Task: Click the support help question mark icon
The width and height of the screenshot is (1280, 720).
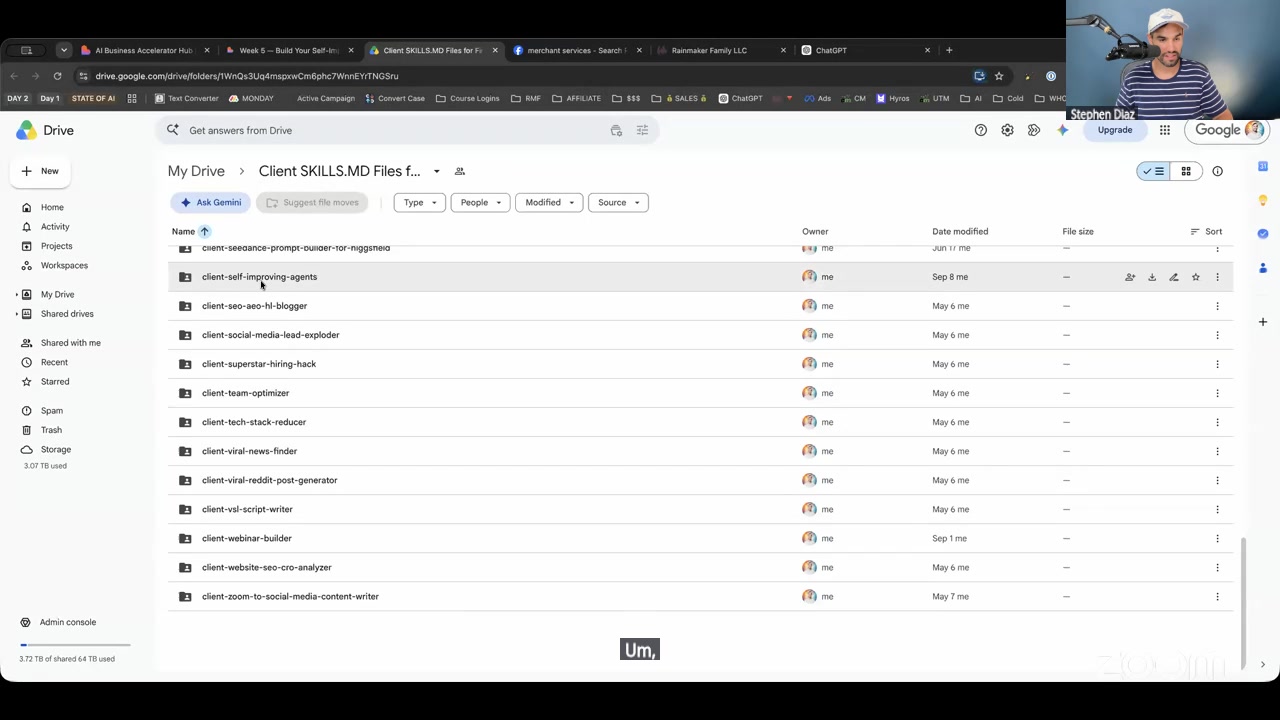Action: click(x=981, y=130)
